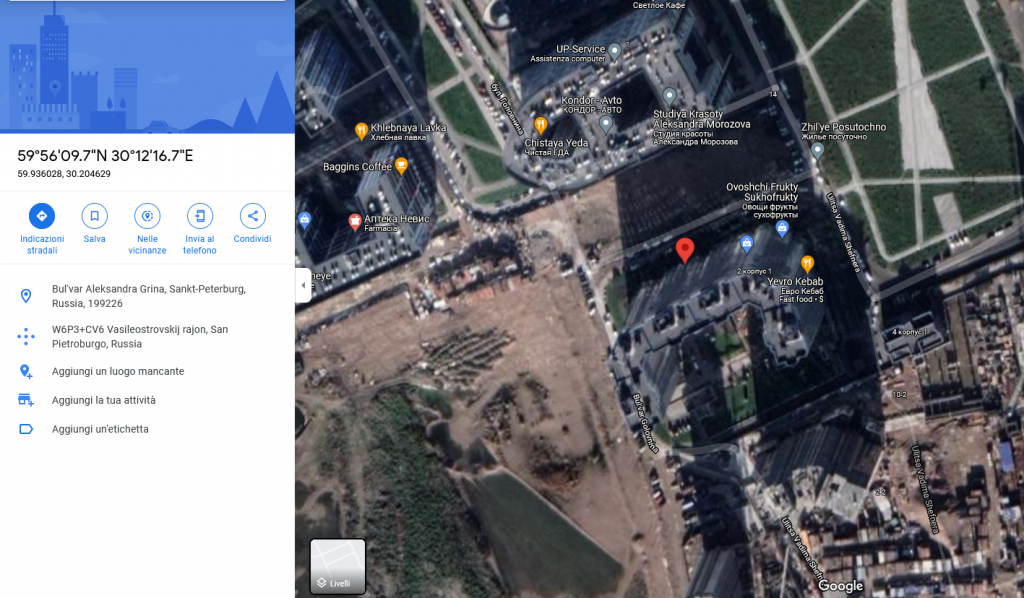Image resolution: width=1024 pixels, height=598 pixels.
Task: Open the Livelli layers thumbnail
Action: (x=338, y=566)
